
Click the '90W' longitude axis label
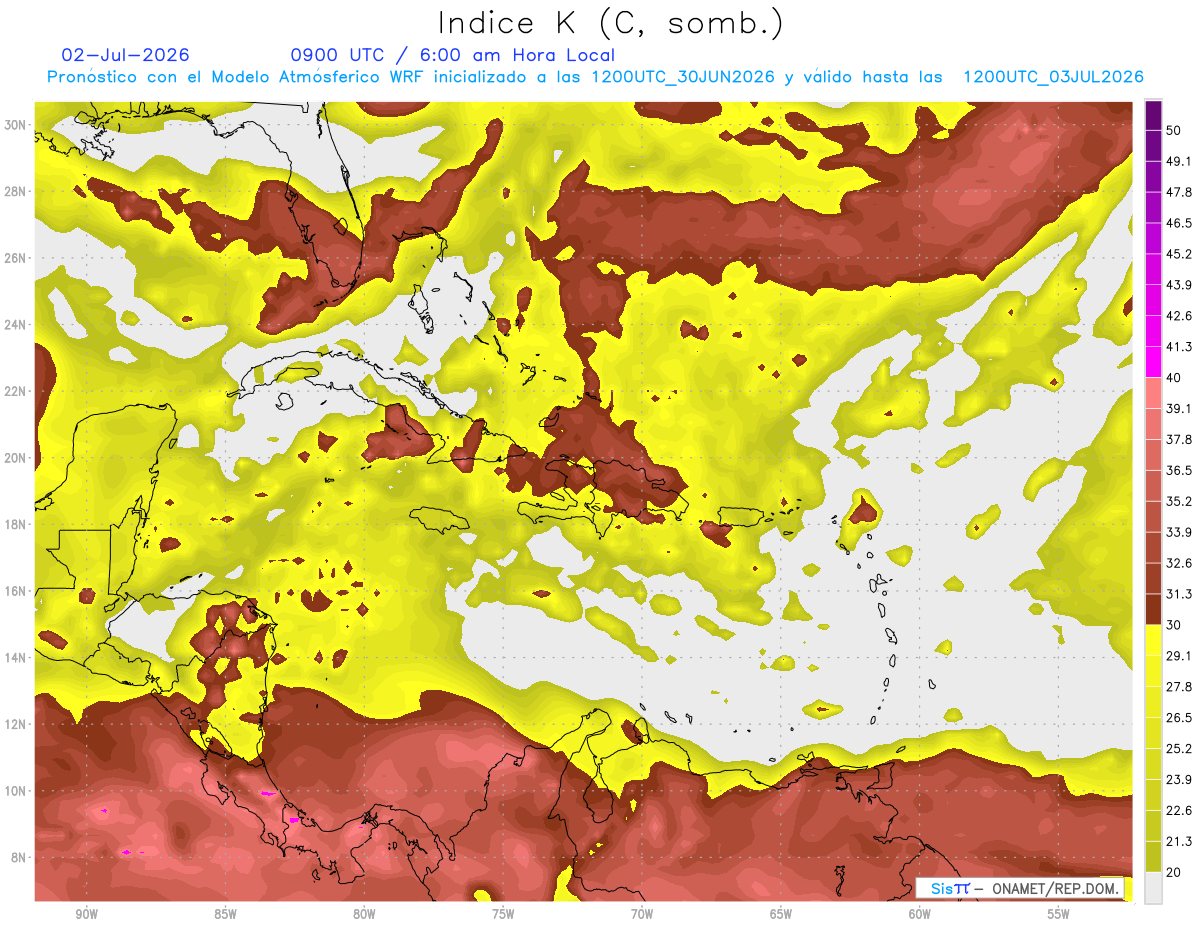click(86, 915)
